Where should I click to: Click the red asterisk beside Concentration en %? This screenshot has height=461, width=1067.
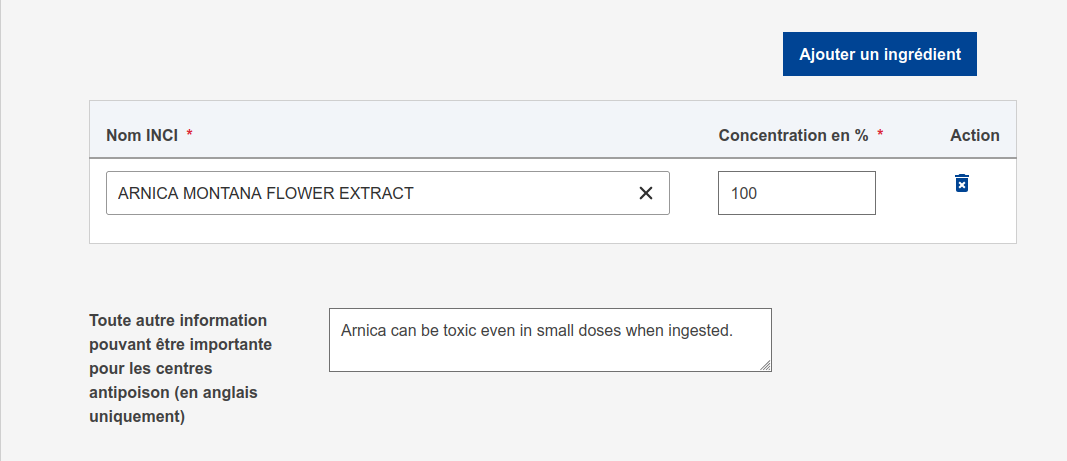tap(880, 135)
